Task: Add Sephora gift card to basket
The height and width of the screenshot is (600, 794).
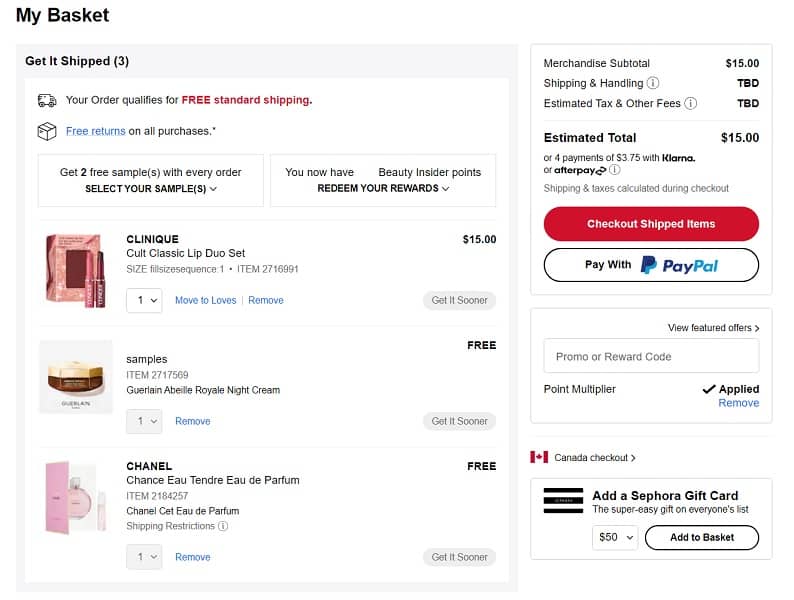Action: [701, 538]
